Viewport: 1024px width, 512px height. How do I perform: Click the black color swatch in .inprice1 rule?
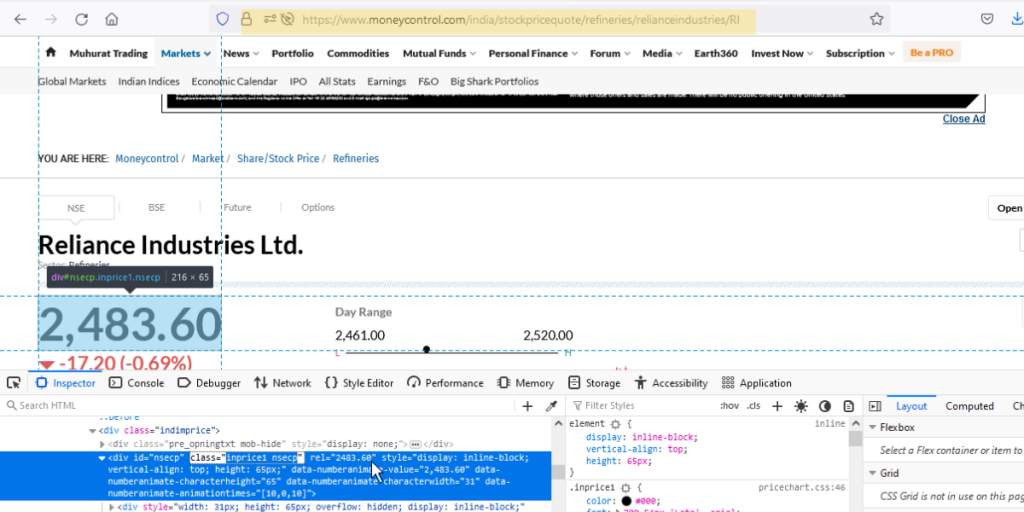coord(627,501)
